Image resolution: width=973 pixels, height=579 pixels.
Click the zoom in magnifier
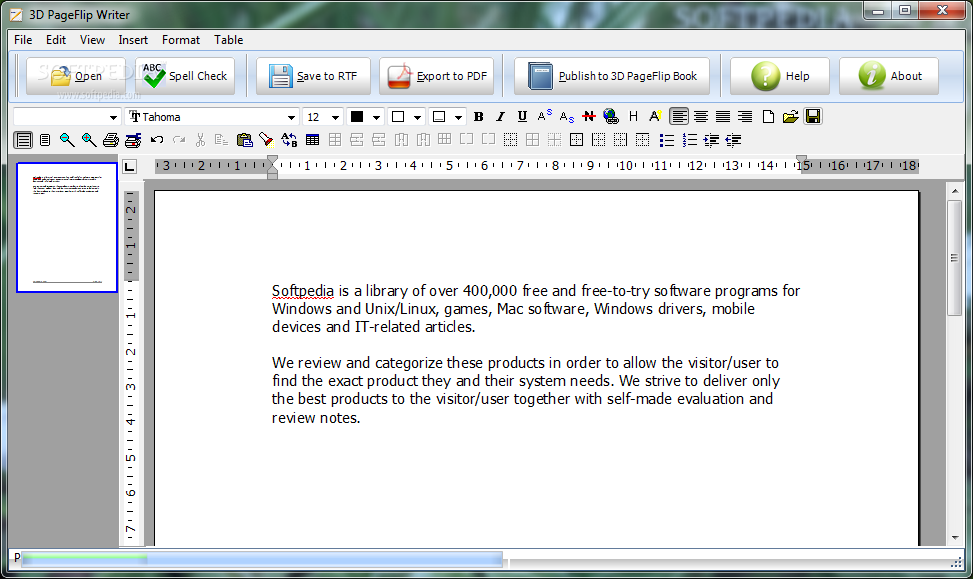[x=89, y=140]
